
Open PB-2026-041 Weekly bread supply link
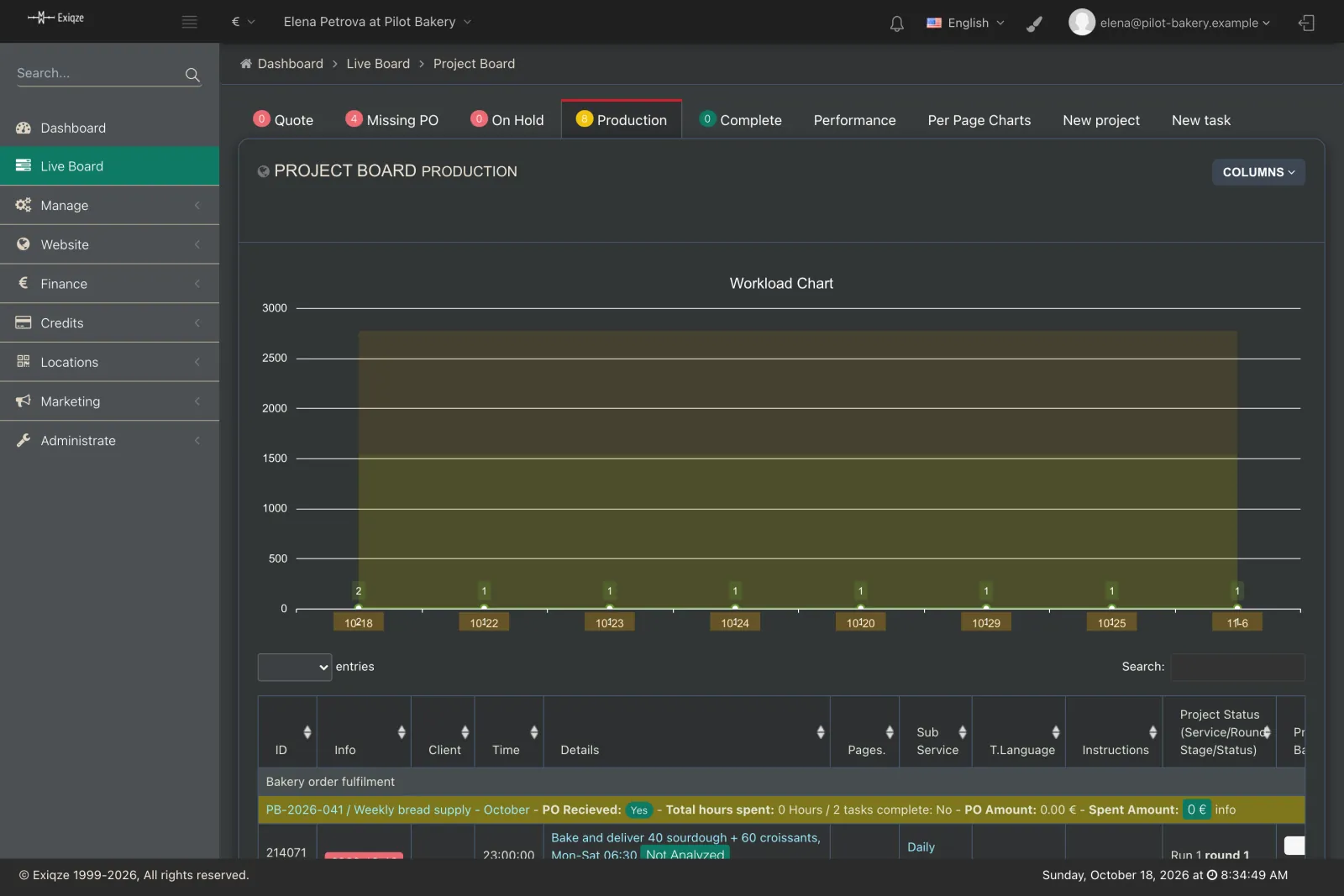coord(397,810)
